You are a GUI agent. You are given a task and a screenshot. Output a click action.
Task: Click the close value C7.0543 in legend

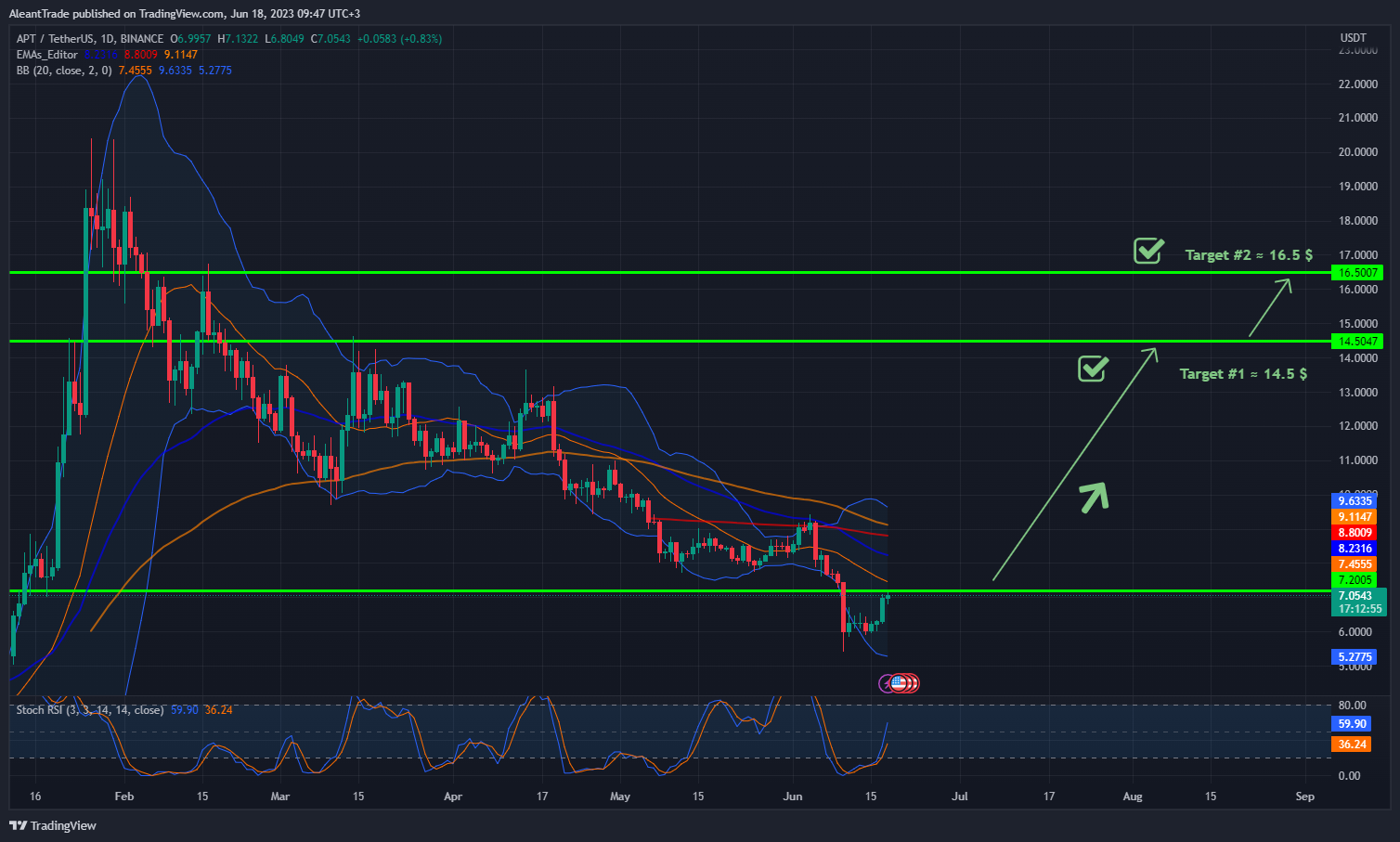click(331, 39)
